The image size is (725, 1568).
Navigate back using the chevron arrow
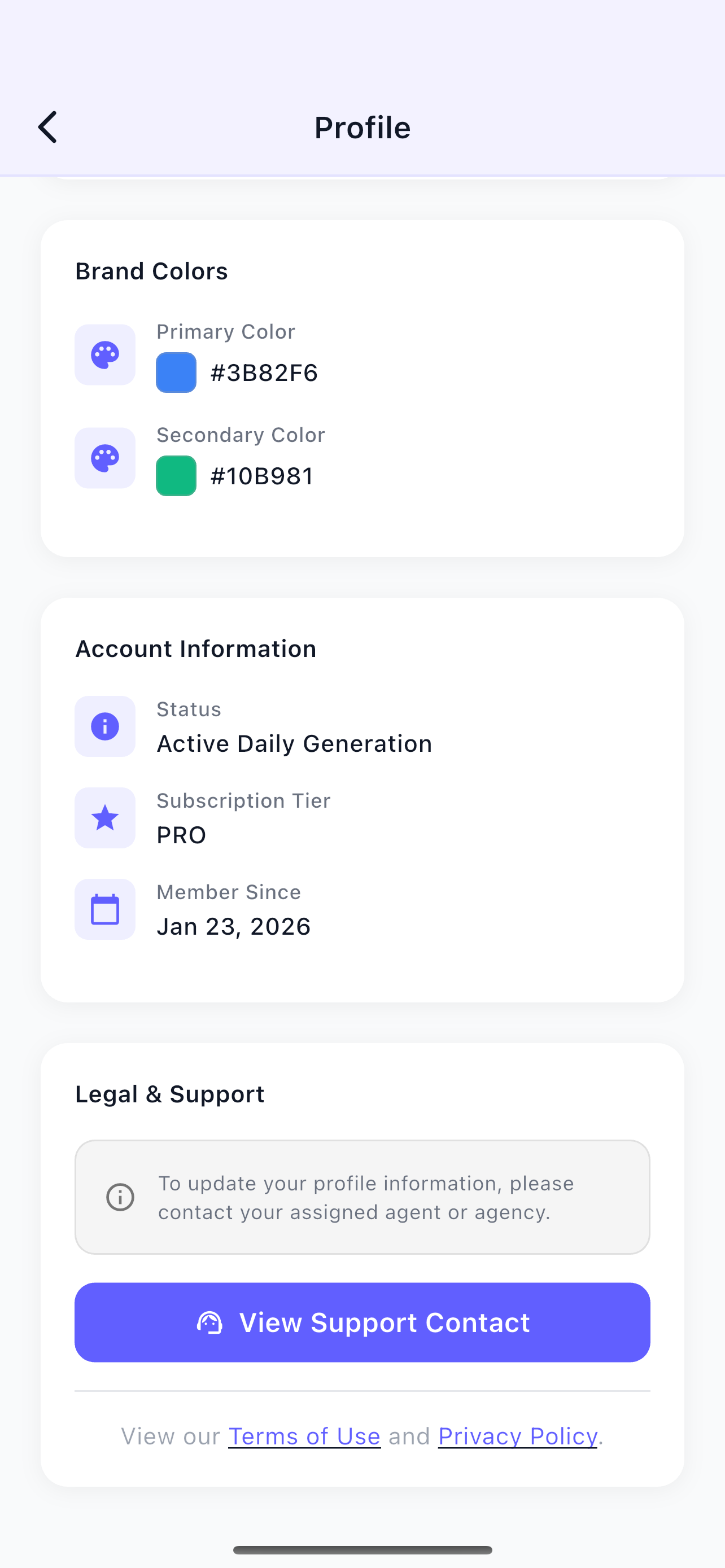click(x=48, y=127)
